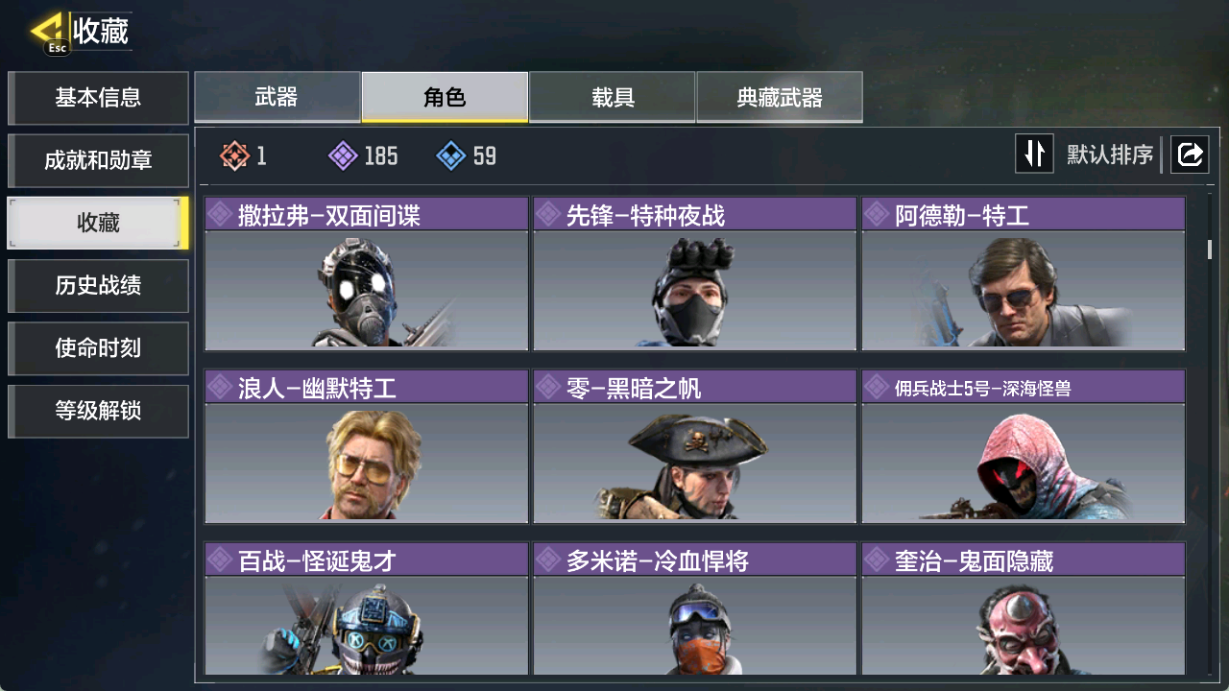Select the 等级解锁 sidebar item

click(98, 411)
